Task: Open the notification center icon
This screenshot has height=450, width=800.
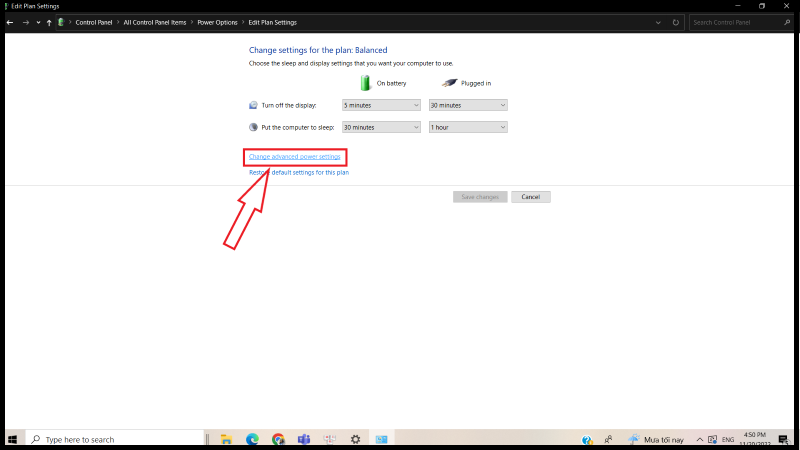Action: (x=783, y=439)
